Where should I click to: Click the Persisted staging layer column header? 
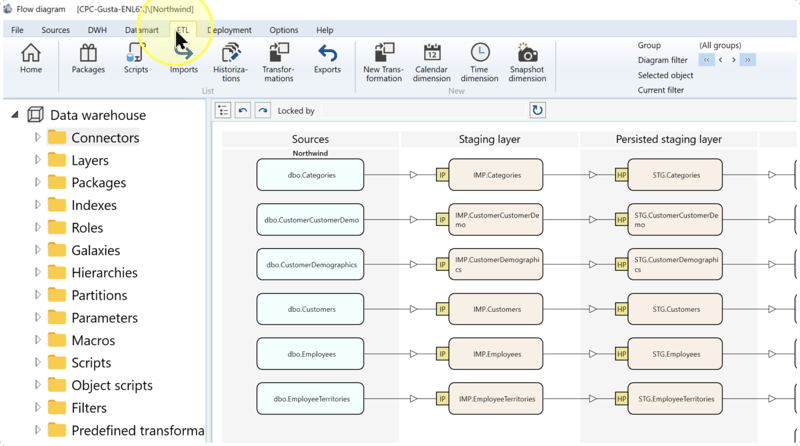click(x=668, y=139)
